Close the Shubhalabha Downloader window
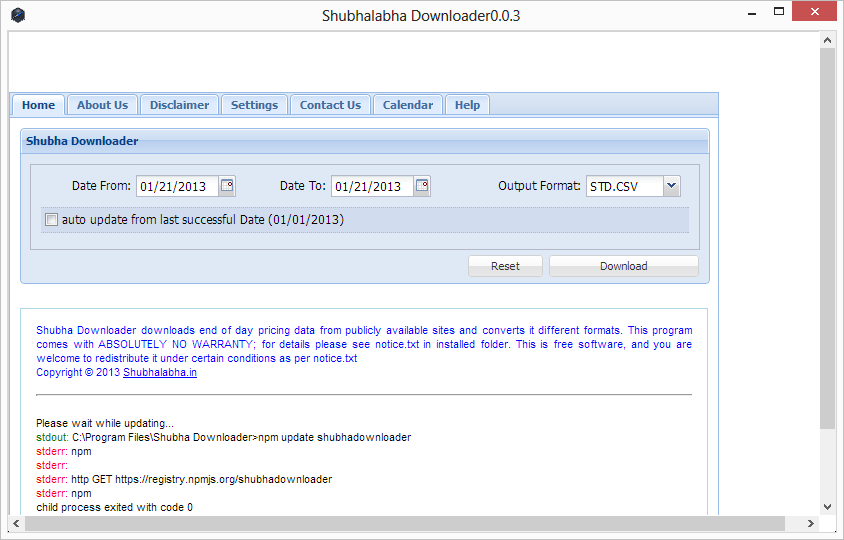844x540 pixels. coord(814,11)
